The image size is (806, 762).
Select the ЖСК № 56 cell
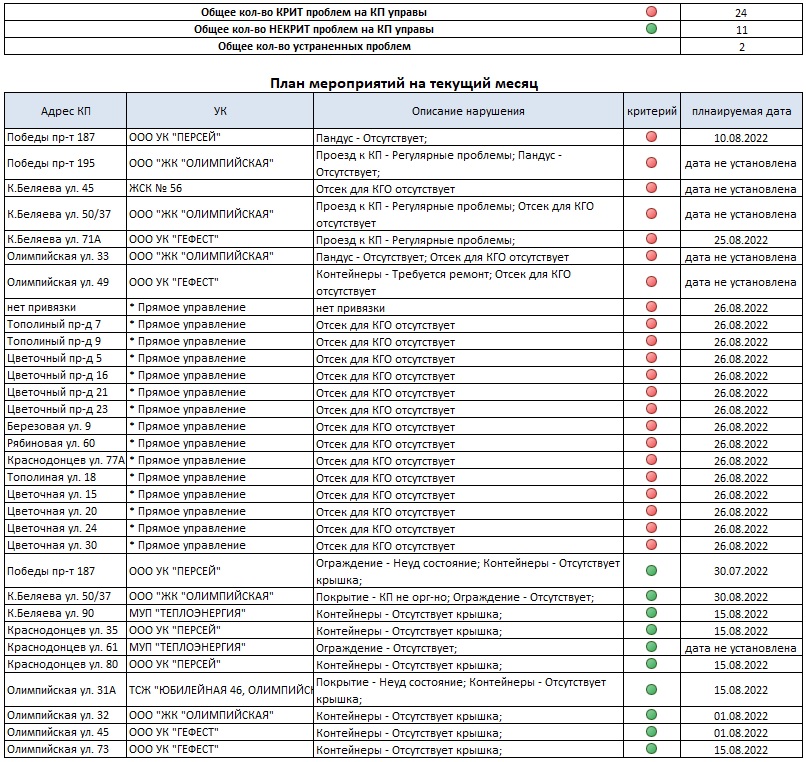pos(219,188)
